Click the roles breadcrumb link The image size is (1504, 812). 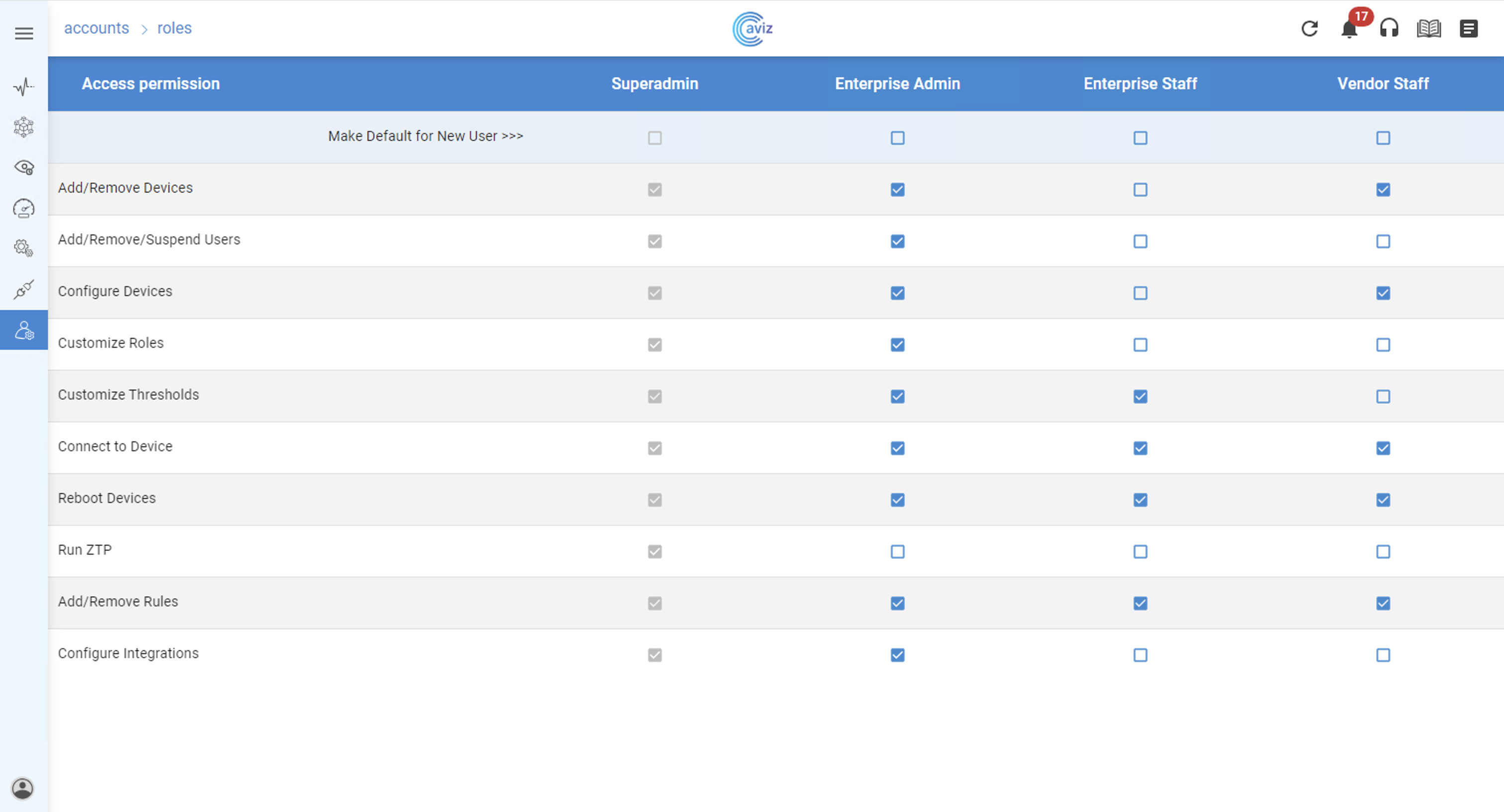point(174,28)
